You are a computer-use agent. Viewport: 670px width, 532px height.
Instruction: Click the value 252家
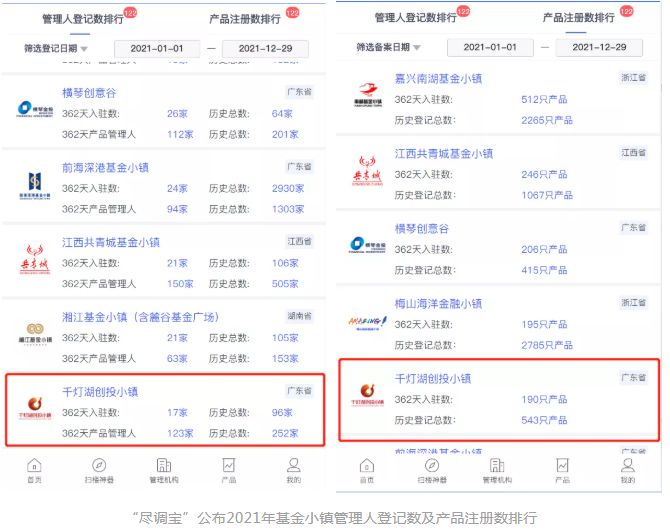(285, 433)
